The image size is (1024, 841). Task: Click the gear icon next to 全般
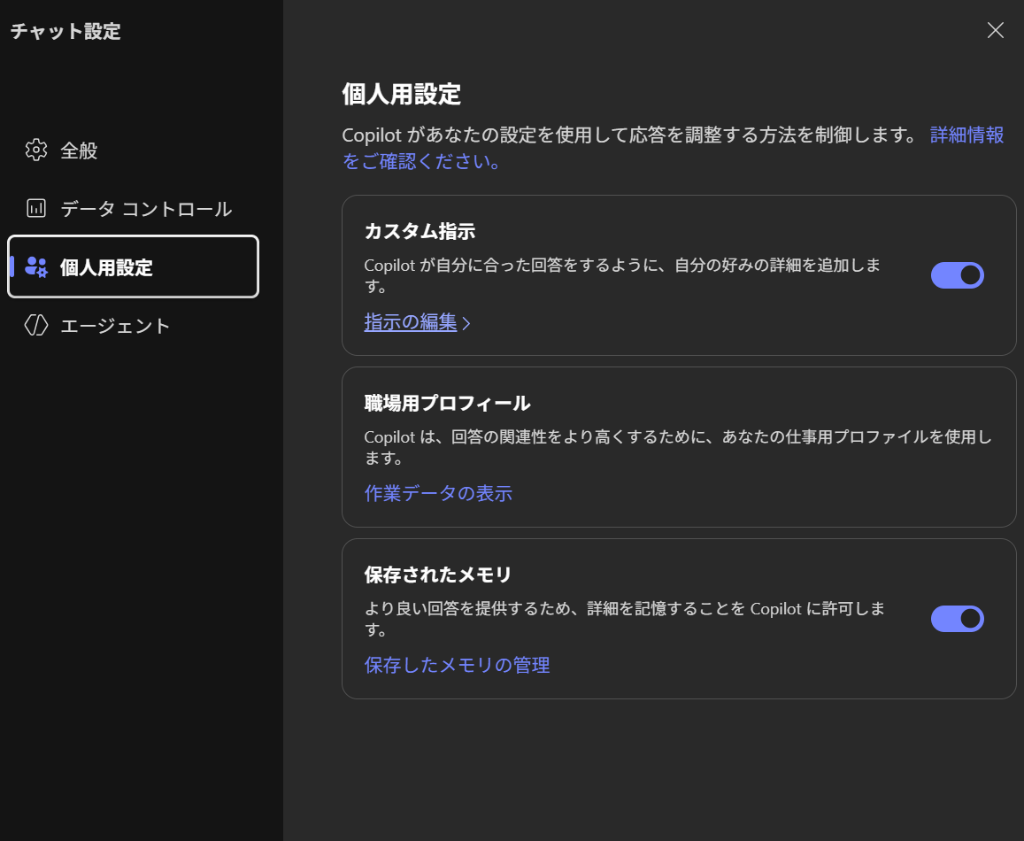(x=36, y=151)
